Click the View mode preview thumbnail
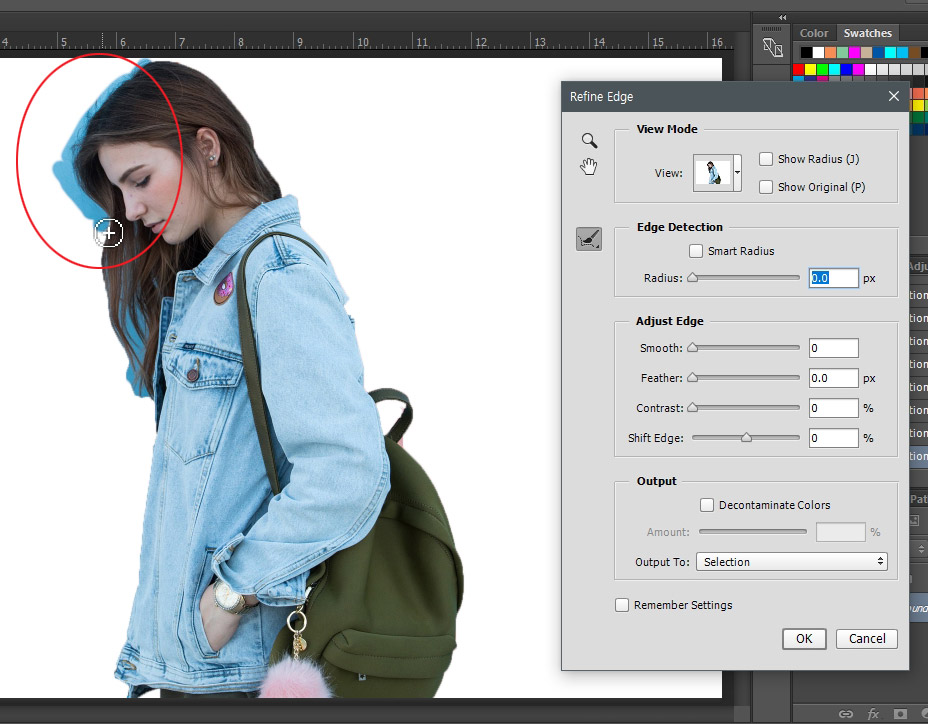Image resolution: width=928 pixels, height=724 pixels. [713, 173]
